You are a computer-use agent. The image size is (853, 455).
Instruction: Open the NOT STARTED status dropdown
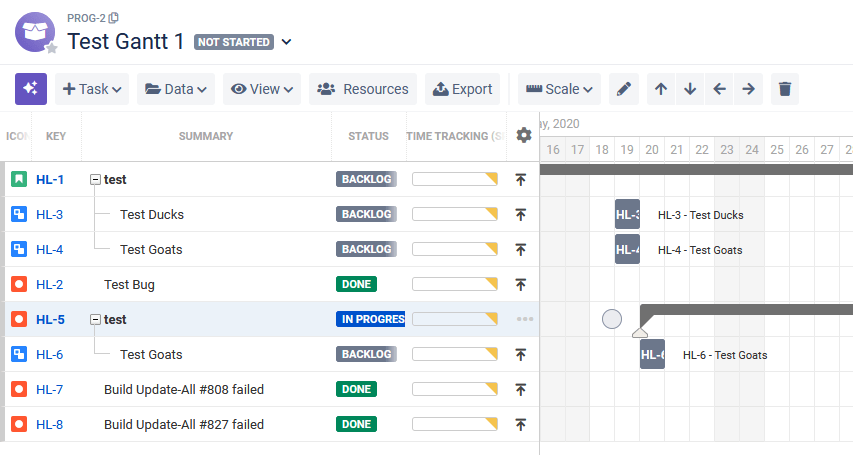tap(287, 42)
